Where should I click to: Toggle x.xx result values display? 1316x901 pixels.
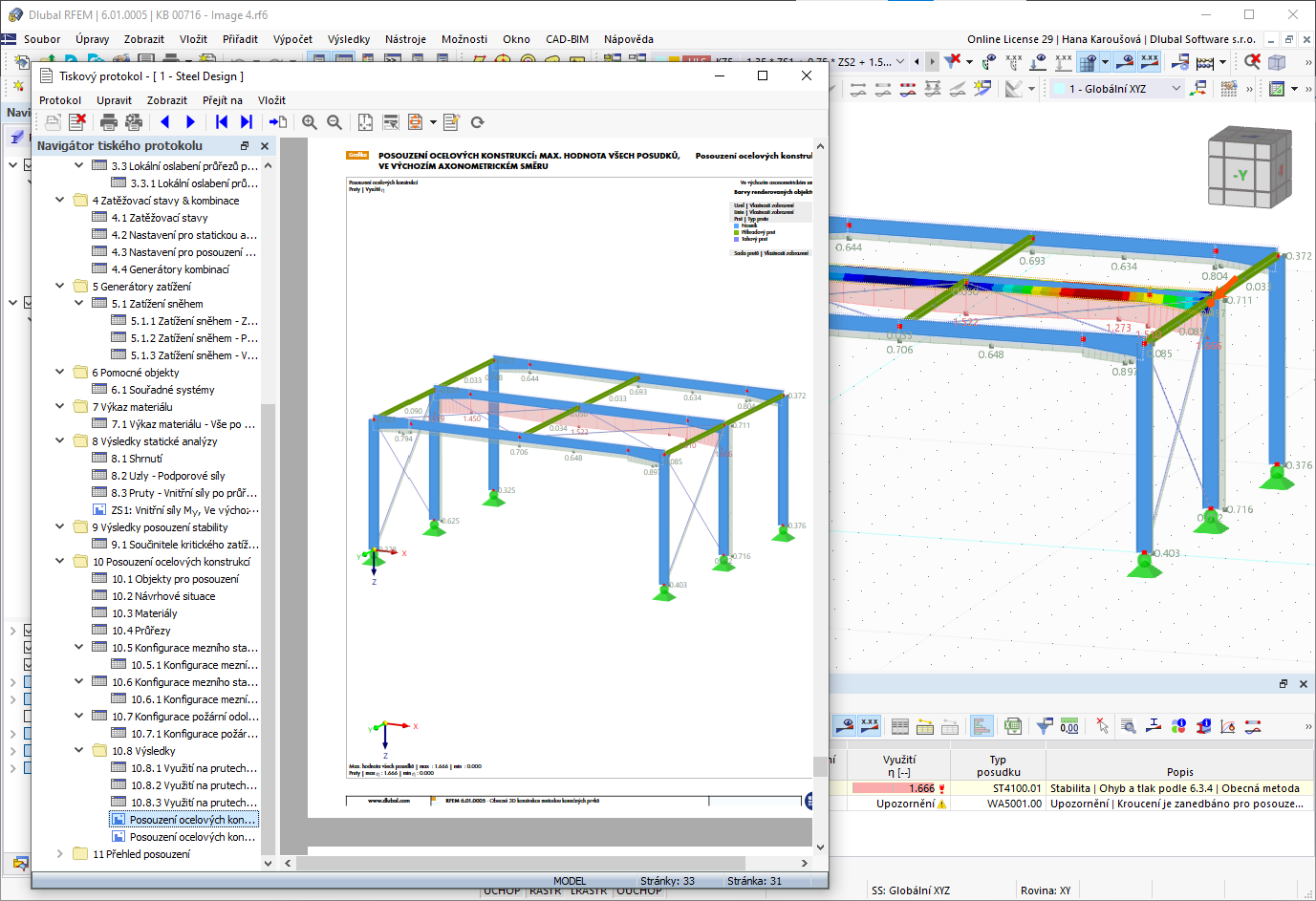click(868, 726)
